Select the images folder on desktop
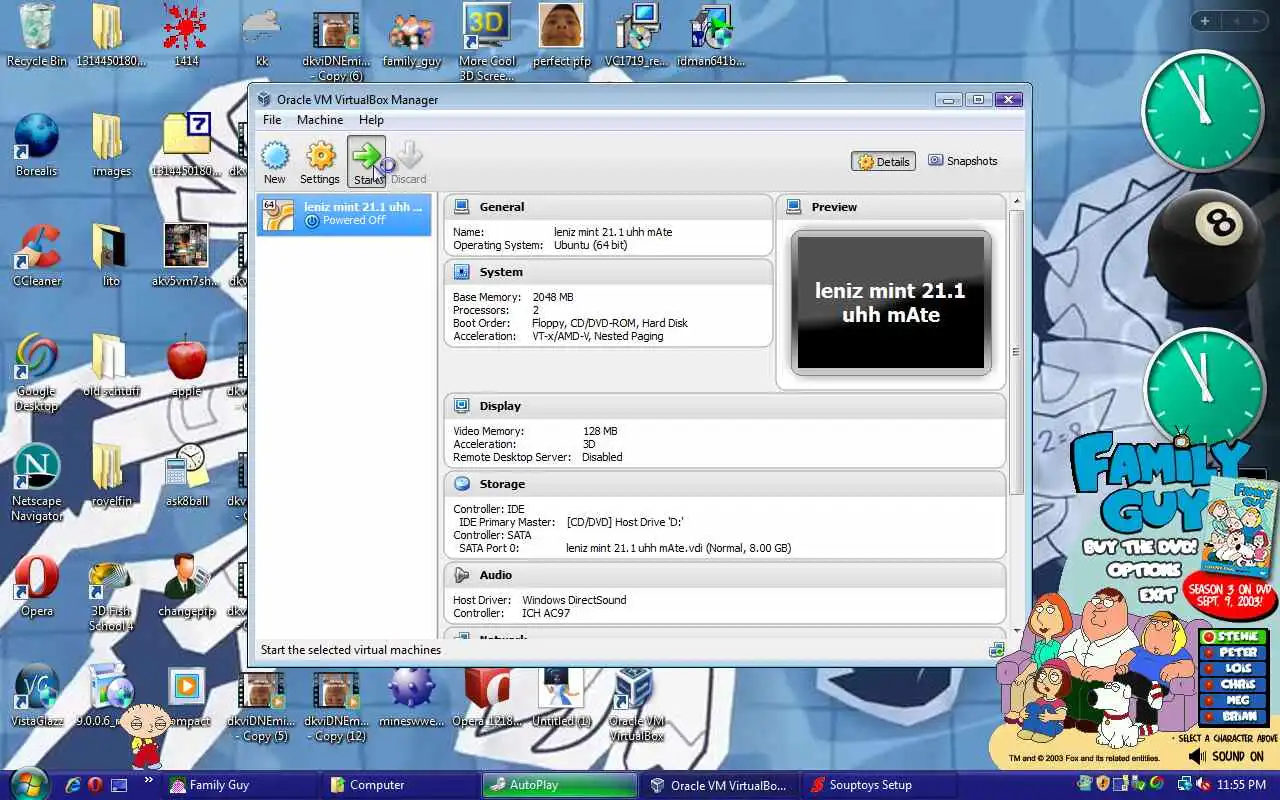 tap(111, 146)
